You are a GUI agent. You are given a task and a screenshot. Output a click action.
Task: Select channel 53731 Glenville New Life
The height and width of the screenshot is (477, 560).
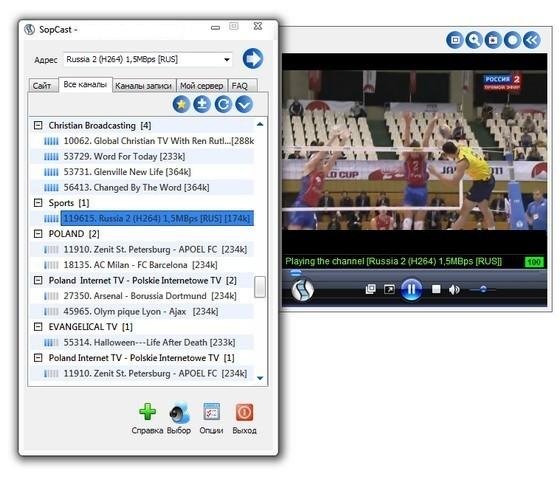click(x=127, y=172)
